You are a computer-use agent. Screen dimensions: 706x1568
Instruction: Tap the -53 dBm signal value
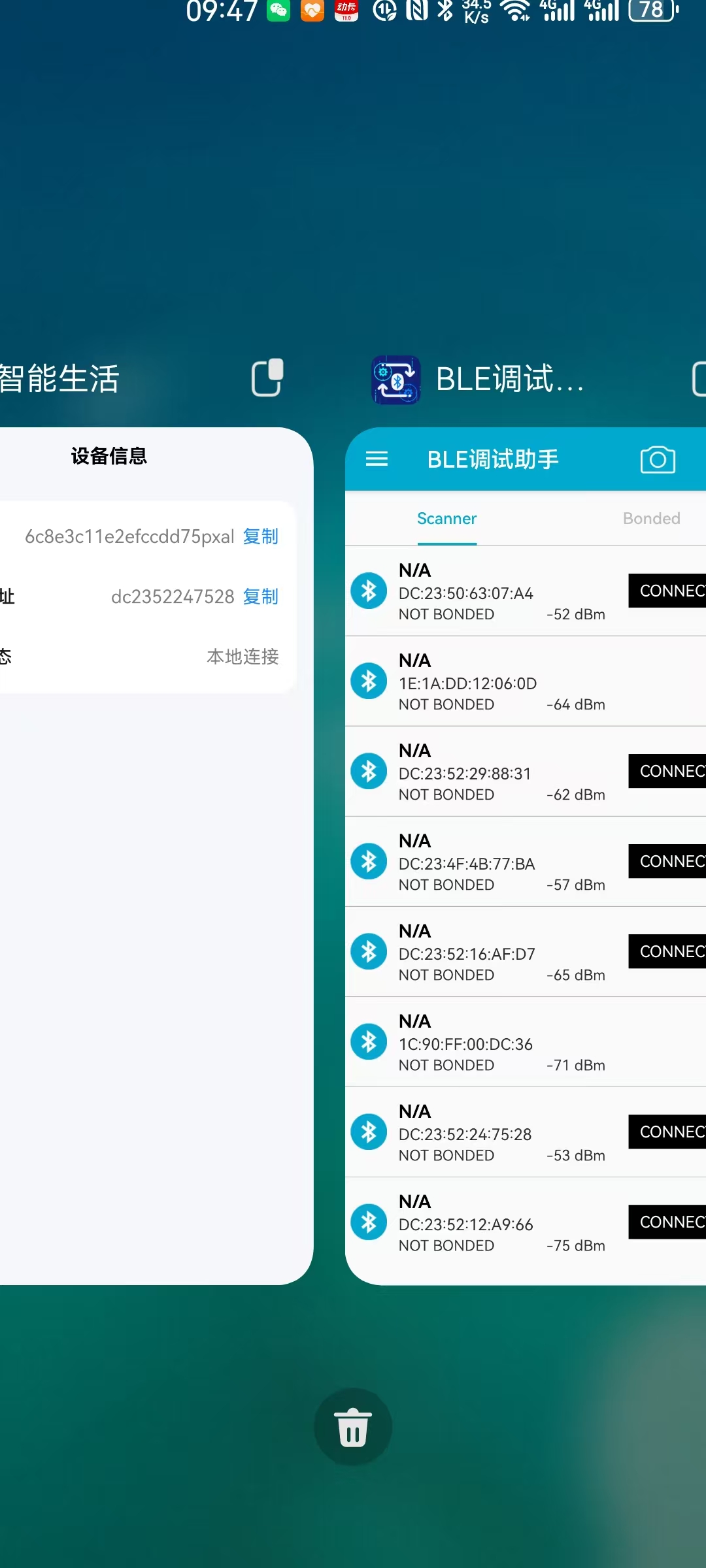pyautogui.click(x=576, y=1155)
